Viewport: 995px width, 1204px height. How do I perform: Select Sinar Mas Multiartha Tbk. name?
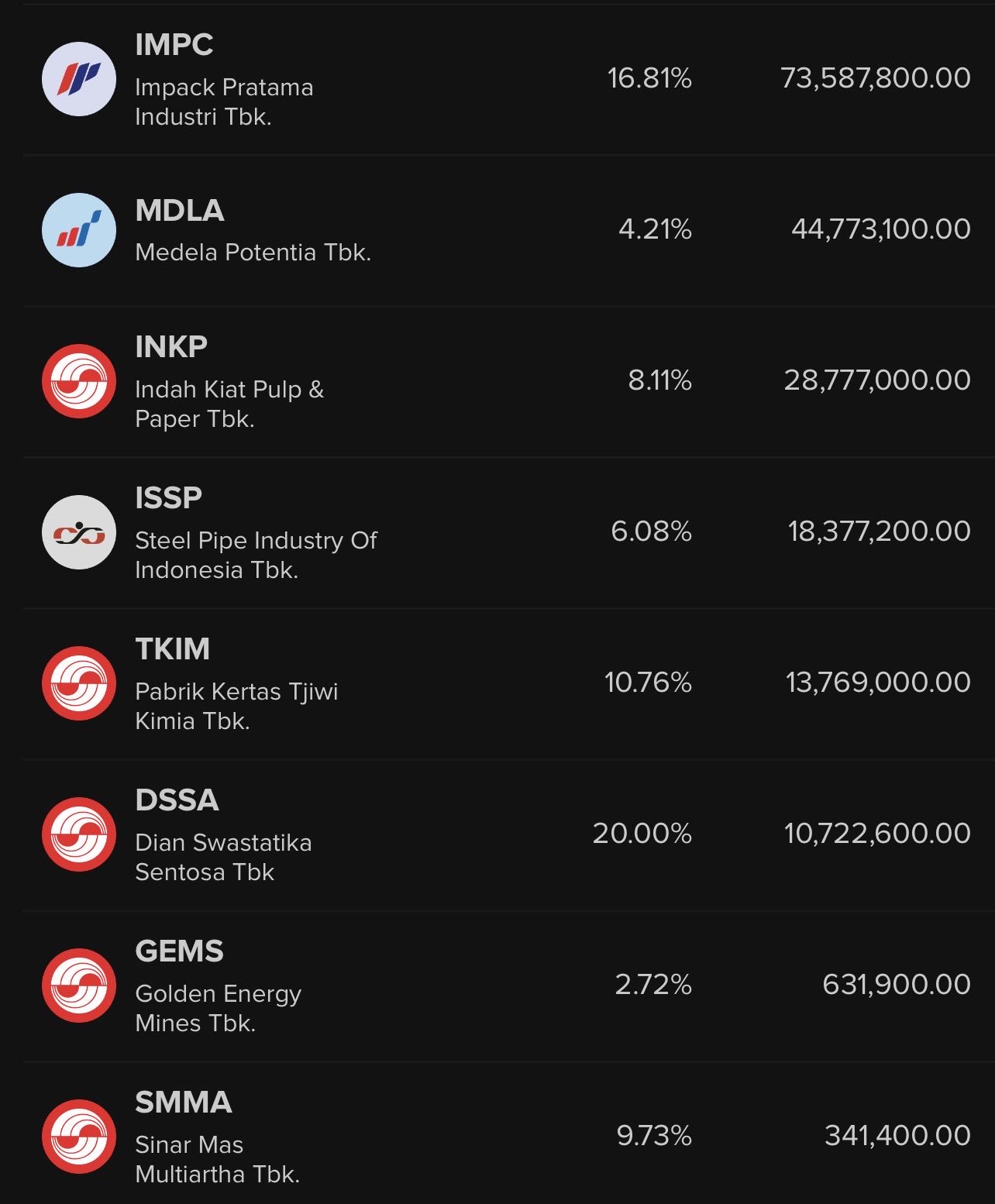[217, 1159]
